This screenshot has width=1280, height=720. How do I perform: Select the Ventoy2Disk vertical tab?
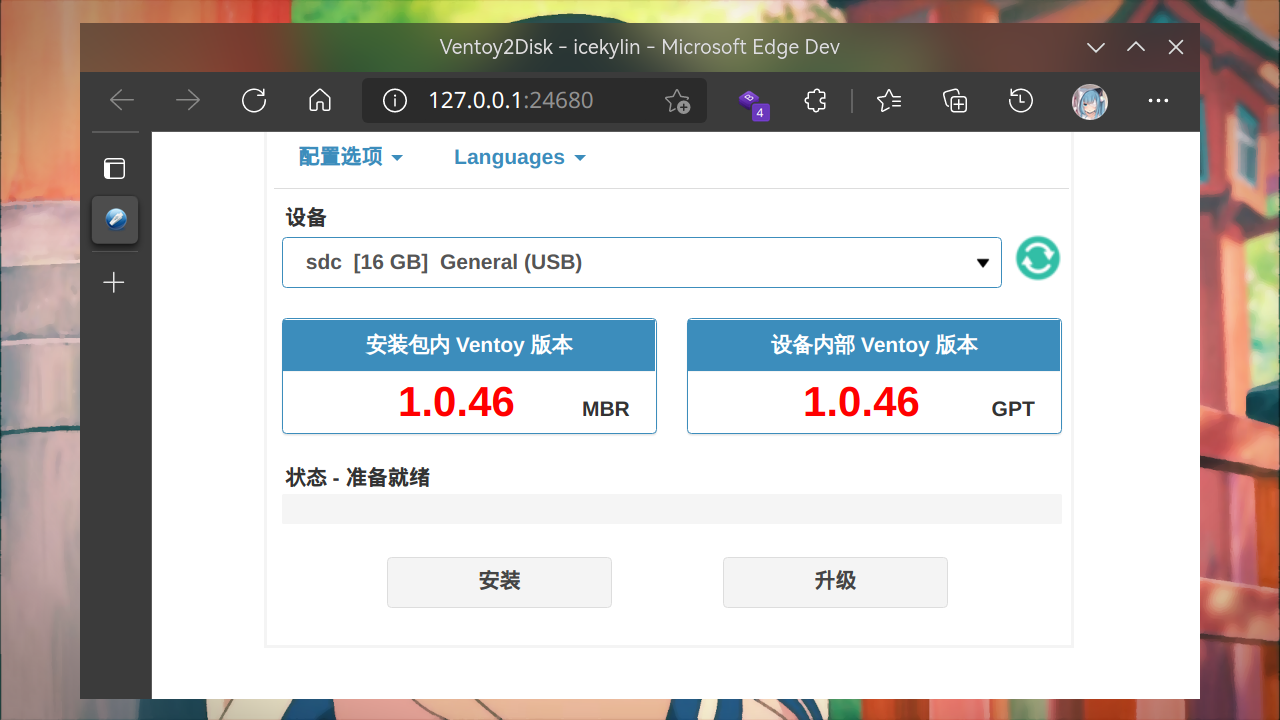115,219
